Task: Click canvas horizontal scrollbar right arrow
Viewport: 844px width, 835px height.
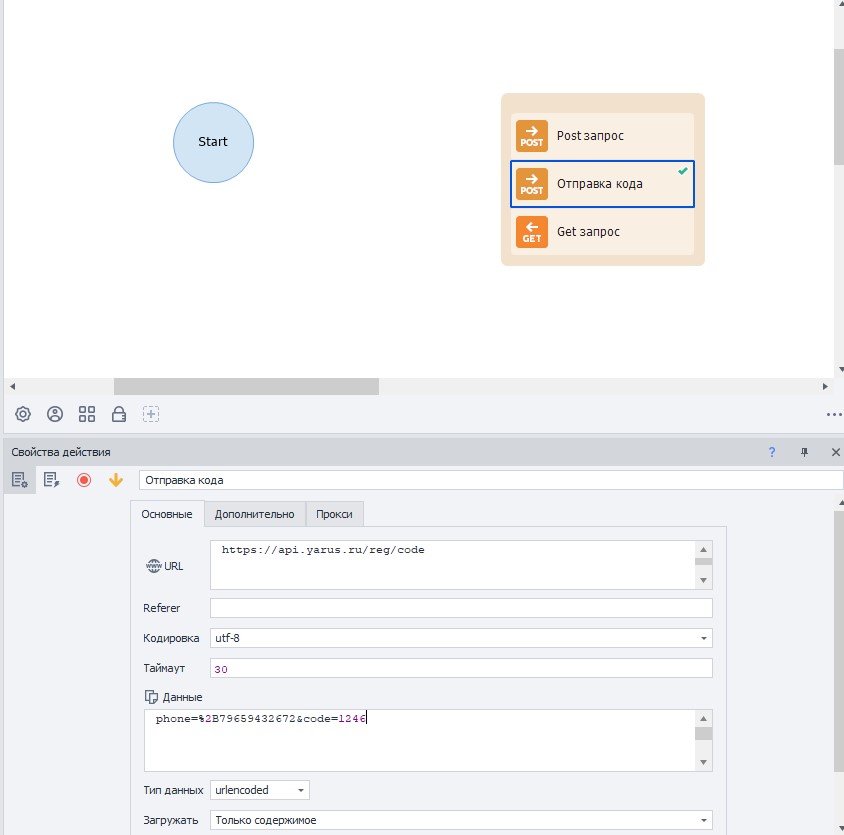Action: point(825,386)
